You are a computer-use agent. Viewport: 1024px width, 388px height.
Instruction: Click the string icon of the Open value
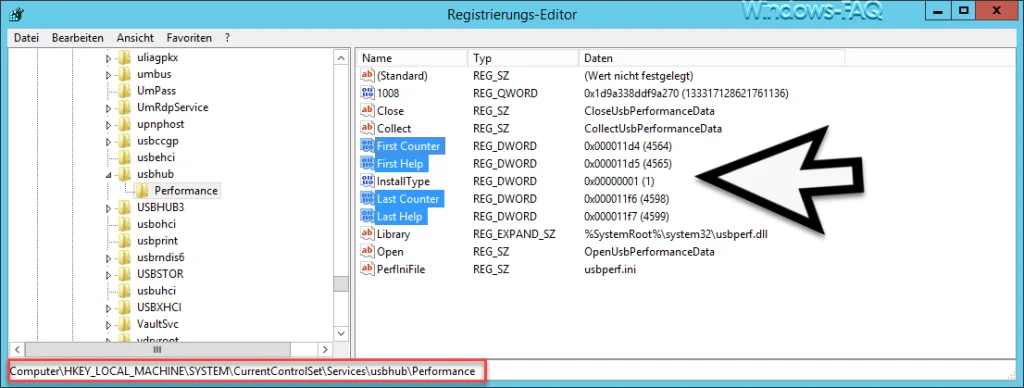point(367,251)
